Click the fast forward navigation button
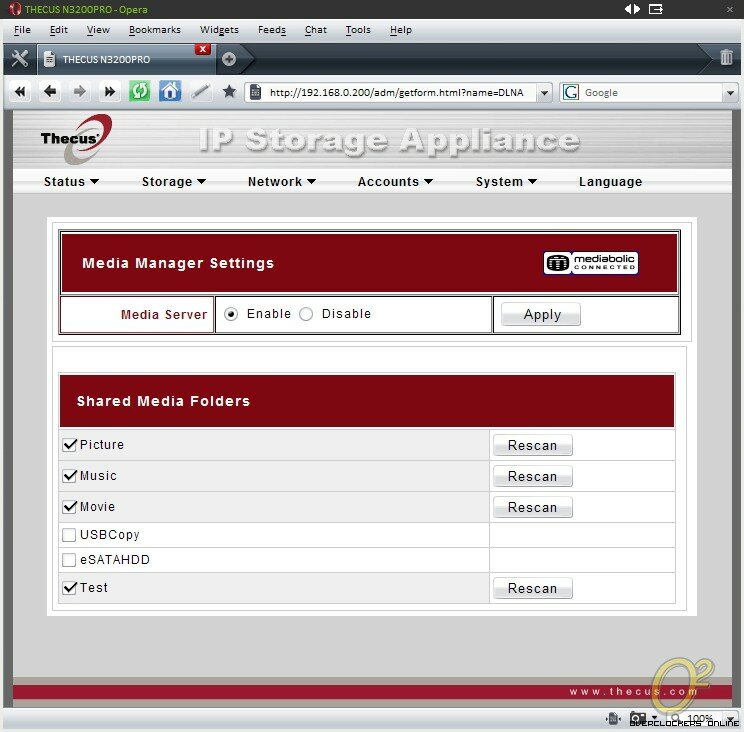 point(110,91)
